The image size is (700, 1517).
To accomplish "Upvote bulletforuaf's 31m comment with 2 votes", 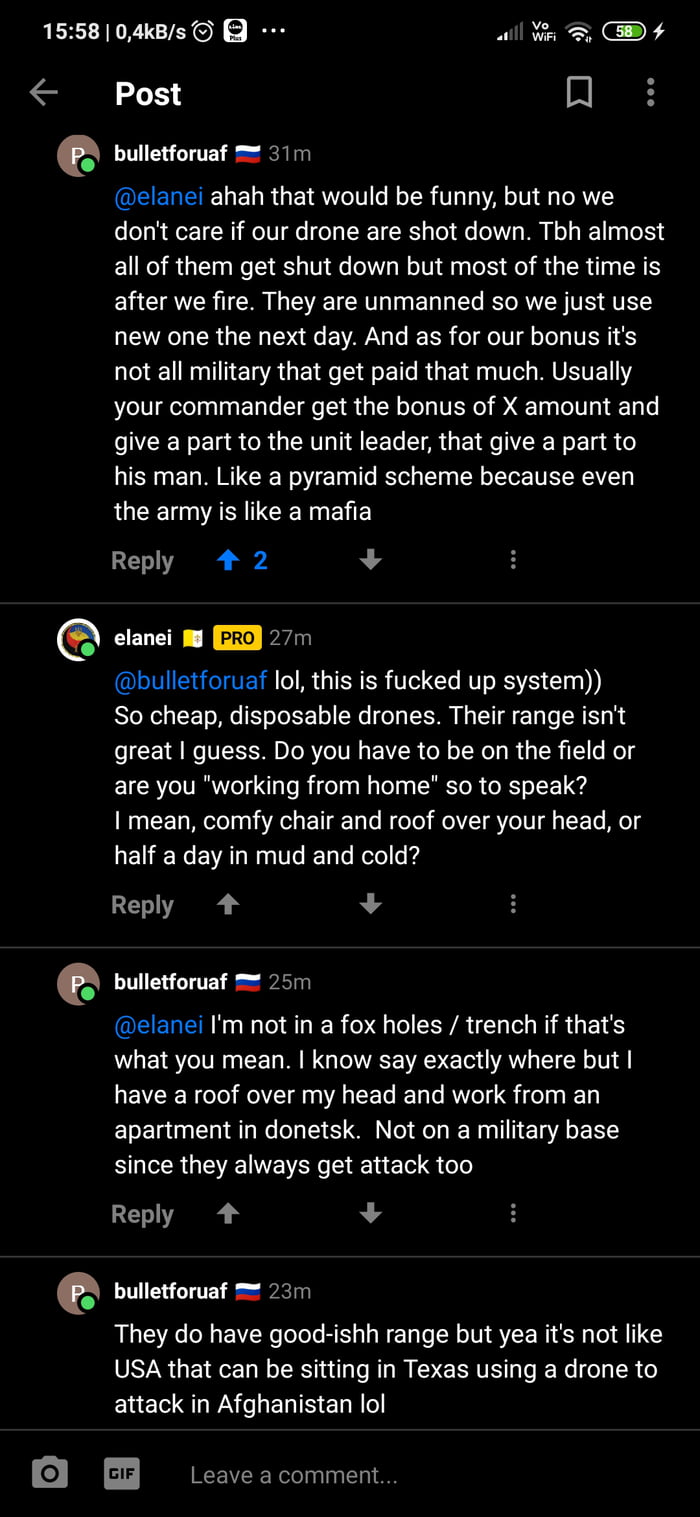I will click(x=229, y=561).
